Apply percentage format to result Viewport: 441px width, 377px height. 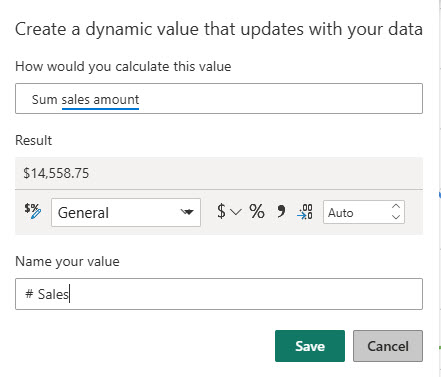[257, 211]
